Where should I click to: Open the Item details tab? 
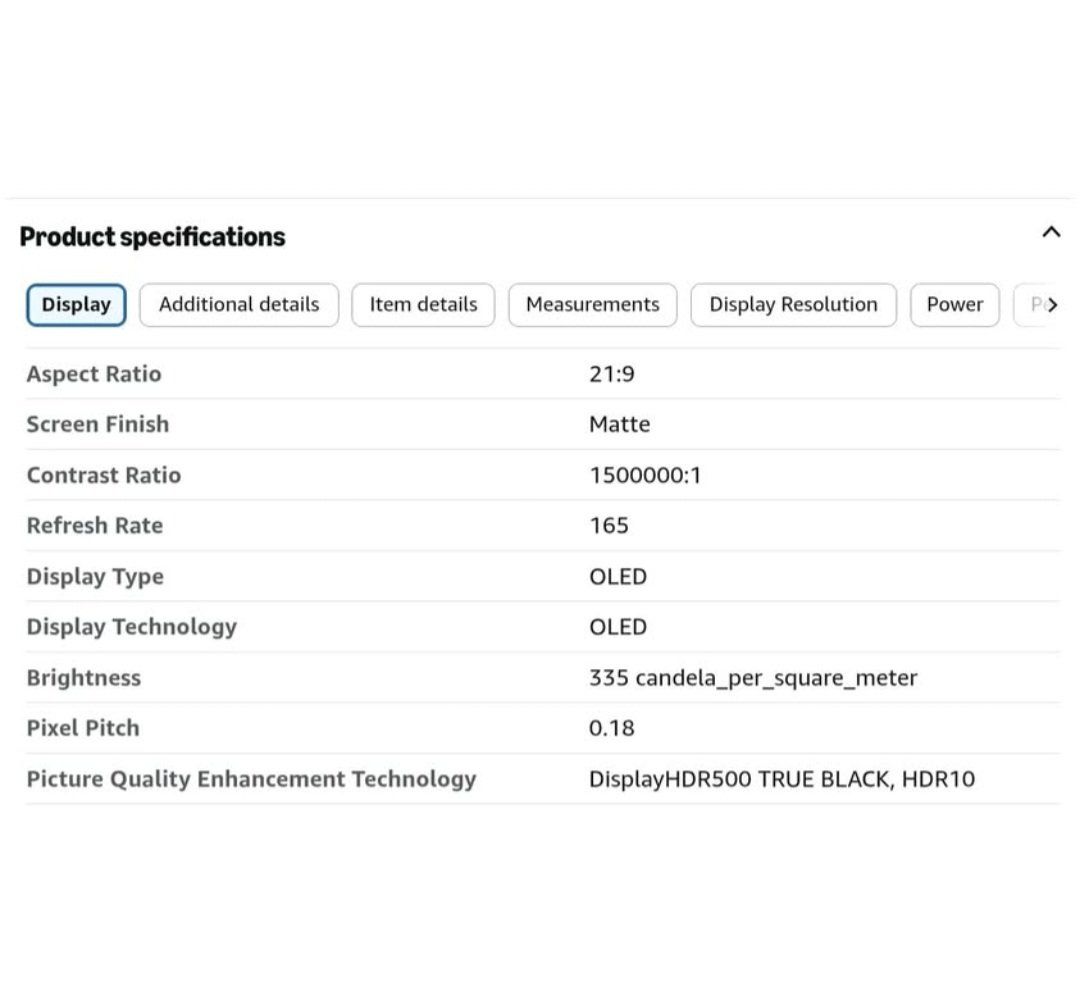(x=423, y=305)
